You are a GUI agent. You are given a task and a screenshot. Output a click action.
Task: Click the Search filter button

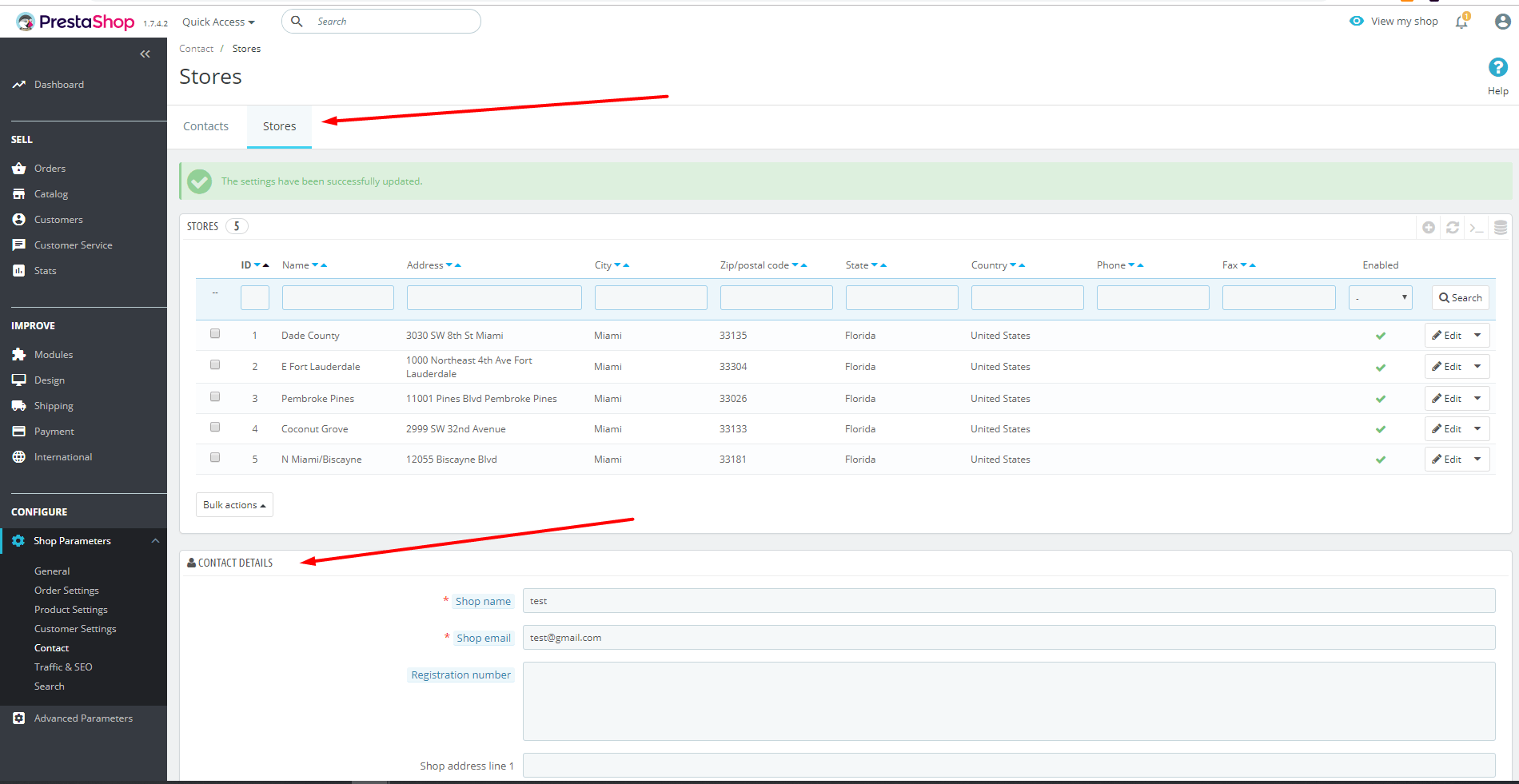tap(1460, 298)
